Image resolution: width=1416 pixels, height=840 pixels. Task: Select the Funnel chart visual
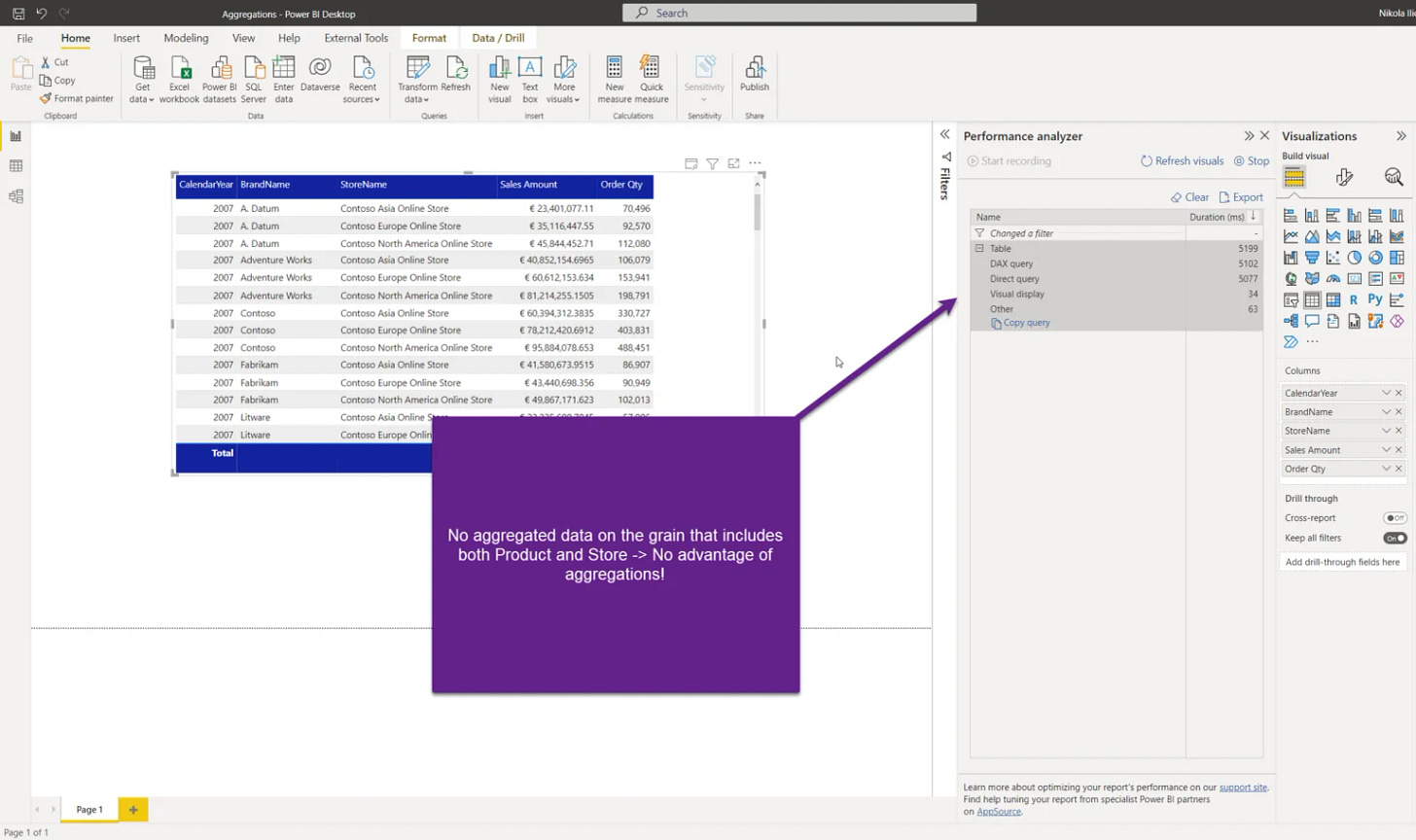coord(1312,258)
